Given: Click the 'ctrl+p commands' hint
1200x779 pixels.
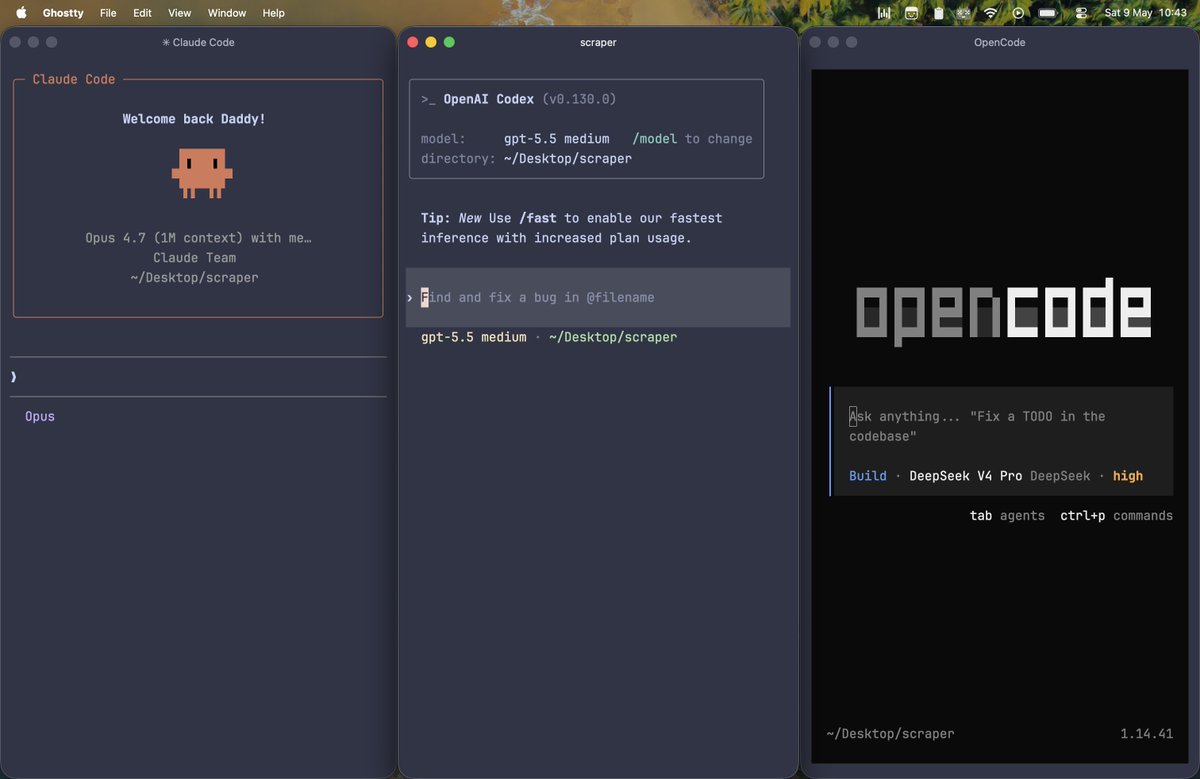Looking at the screenshot, I should click(x=1117, y=516).
